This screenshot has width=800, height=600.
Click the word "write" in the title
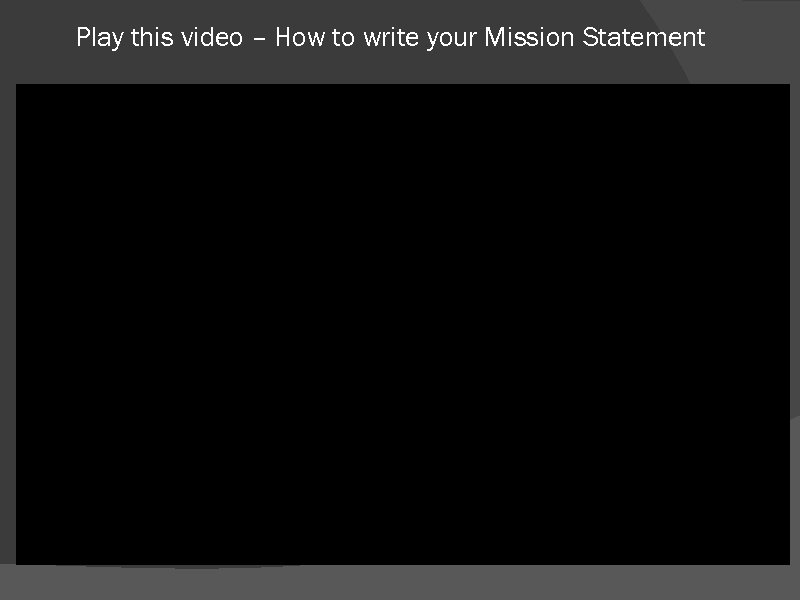(x=391, y=37)
